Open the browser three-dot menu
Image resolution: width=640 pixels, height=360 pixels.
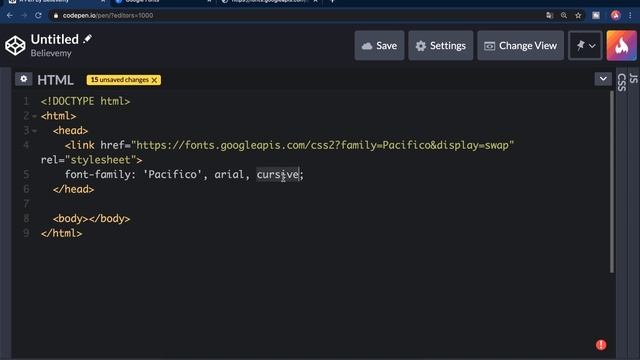(x=630, y=16)
